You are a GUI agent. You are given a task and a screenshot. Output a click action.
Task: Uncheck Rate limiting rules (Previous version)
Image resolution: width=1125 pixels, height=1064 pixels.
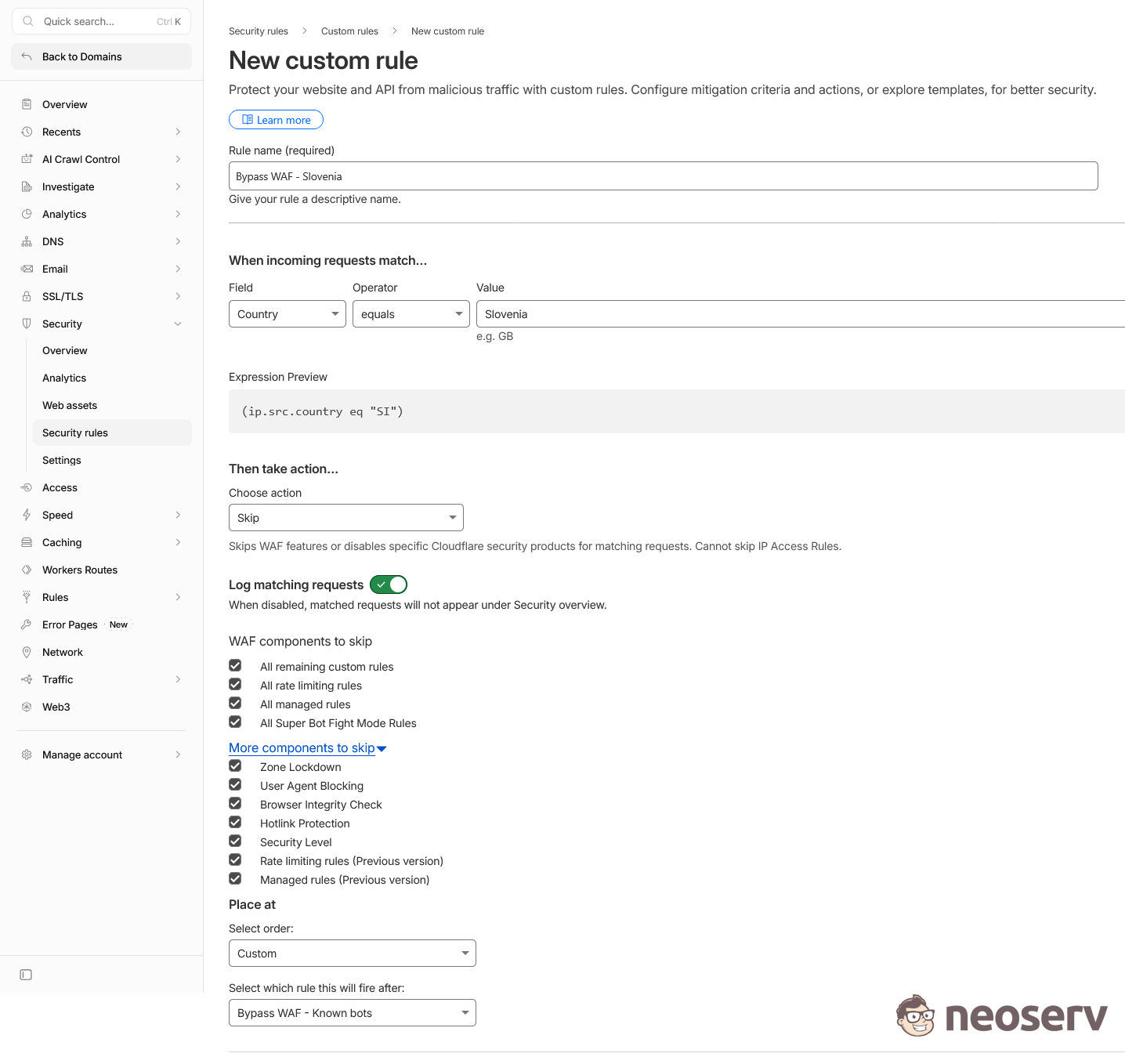point(235,860)
